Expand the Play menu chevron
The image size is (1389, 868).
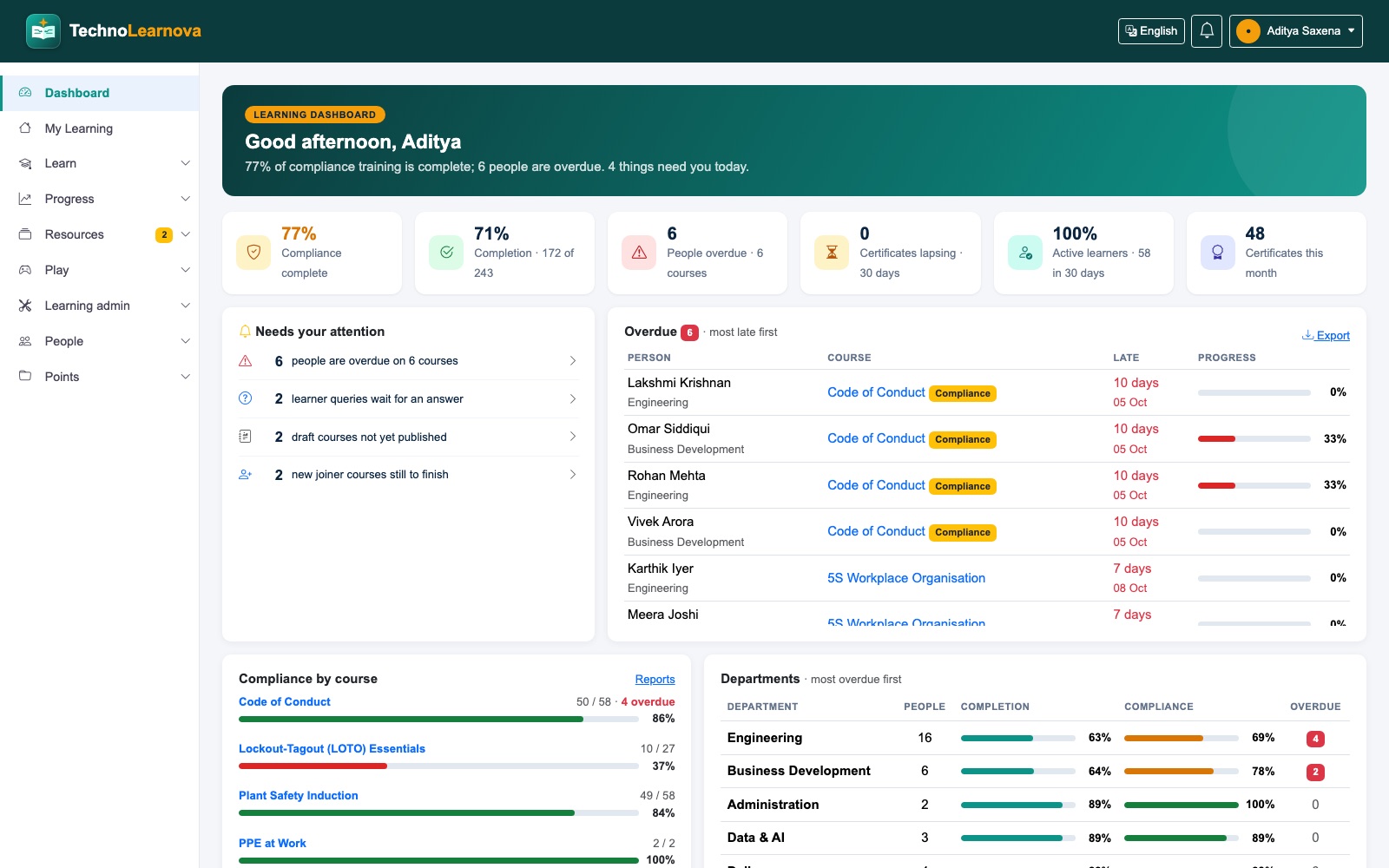click(x=185, y=270)
